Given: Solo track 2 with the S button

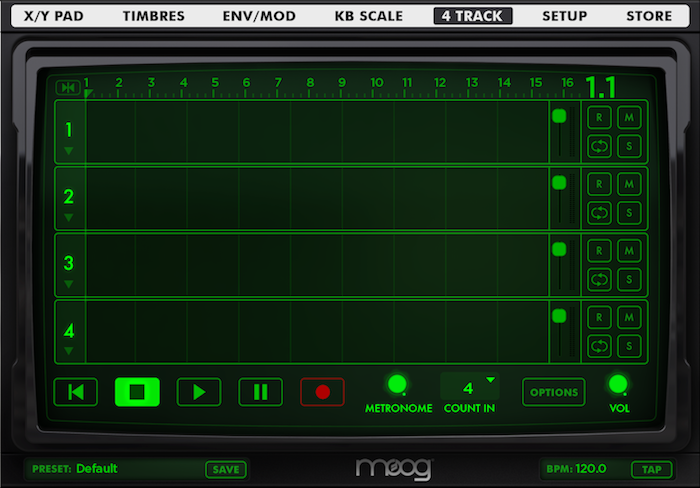Looking at the screenshot, I should tap(629, 213).
